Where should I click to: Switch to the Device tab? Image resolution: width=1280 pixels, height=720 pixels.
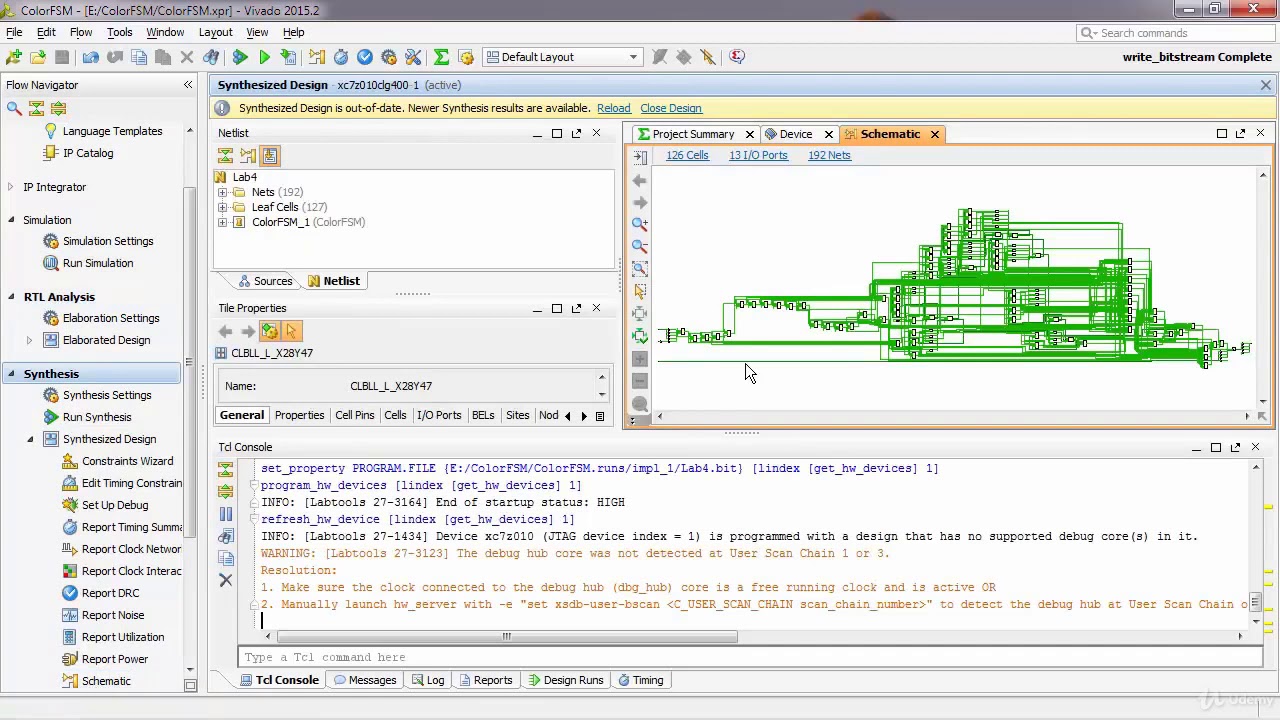point(796,134)
